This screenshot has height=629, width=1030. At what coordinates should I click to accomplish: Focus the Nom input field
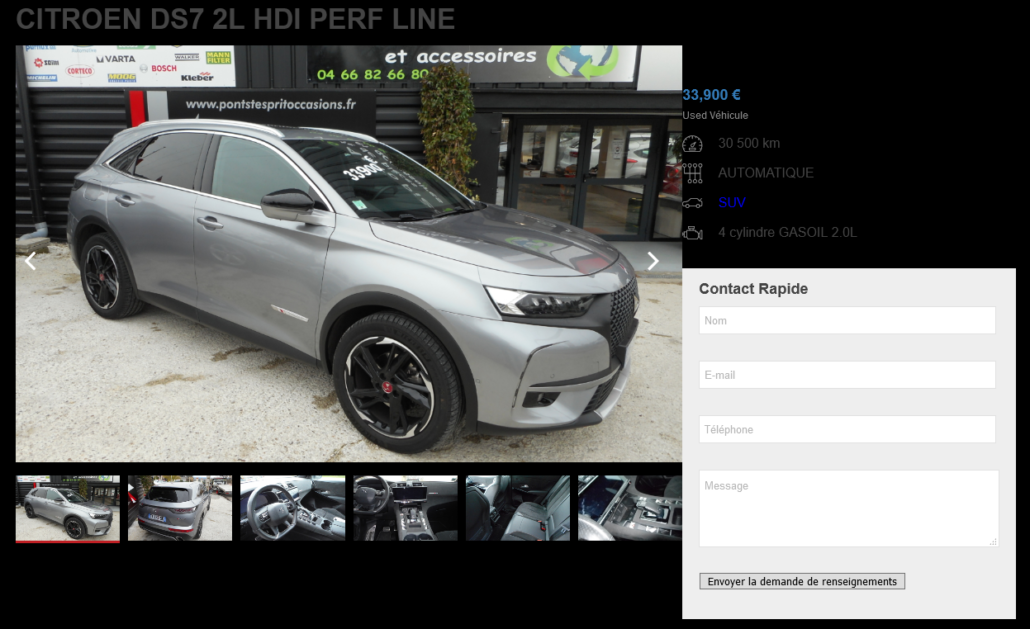(847, 320)
